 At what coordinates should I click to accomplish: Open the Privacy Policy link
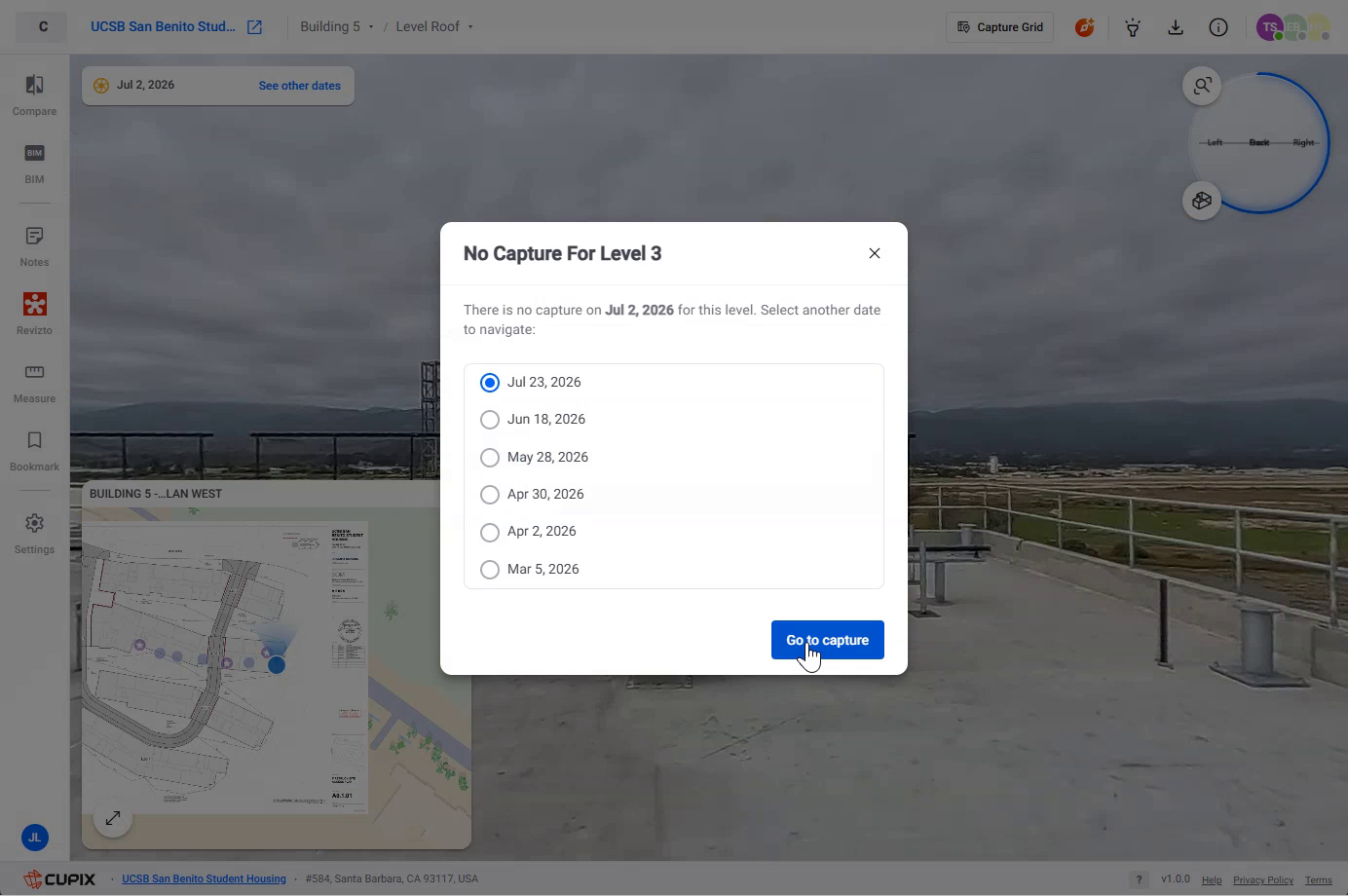point(1263,880)
